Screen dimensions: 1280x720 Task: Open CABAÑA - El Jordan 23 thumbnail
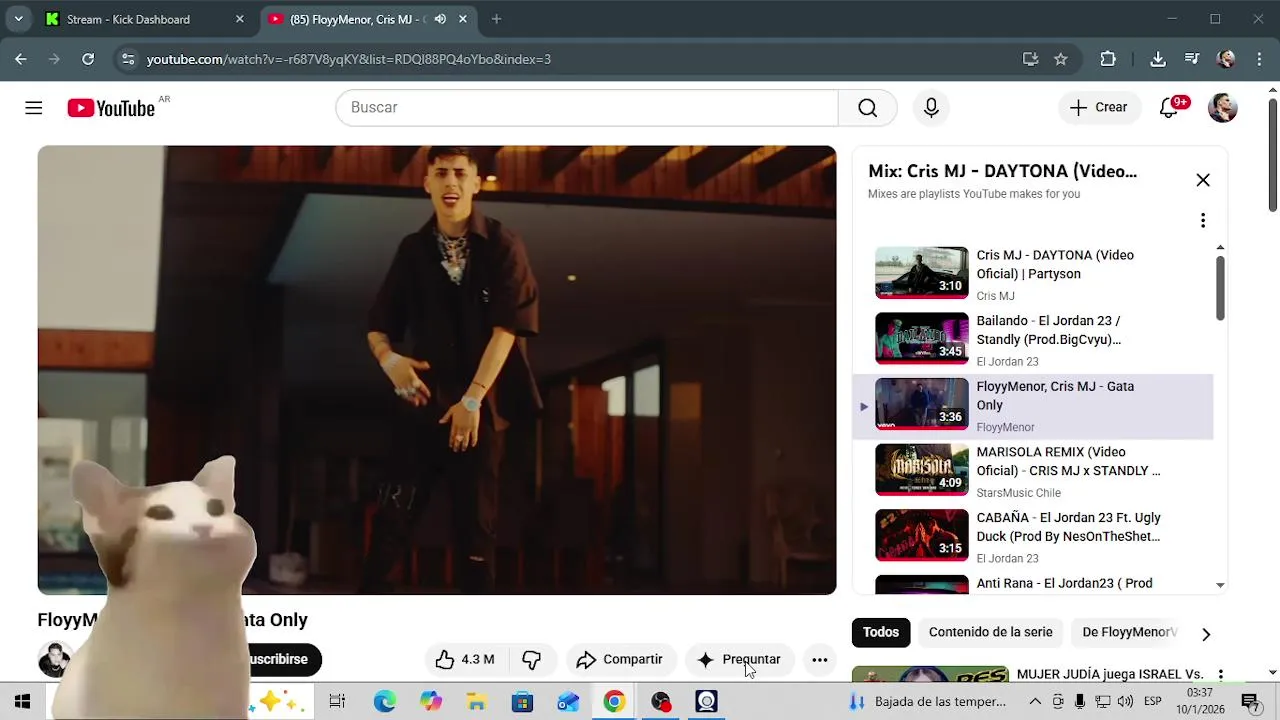(x=922, y=535)
